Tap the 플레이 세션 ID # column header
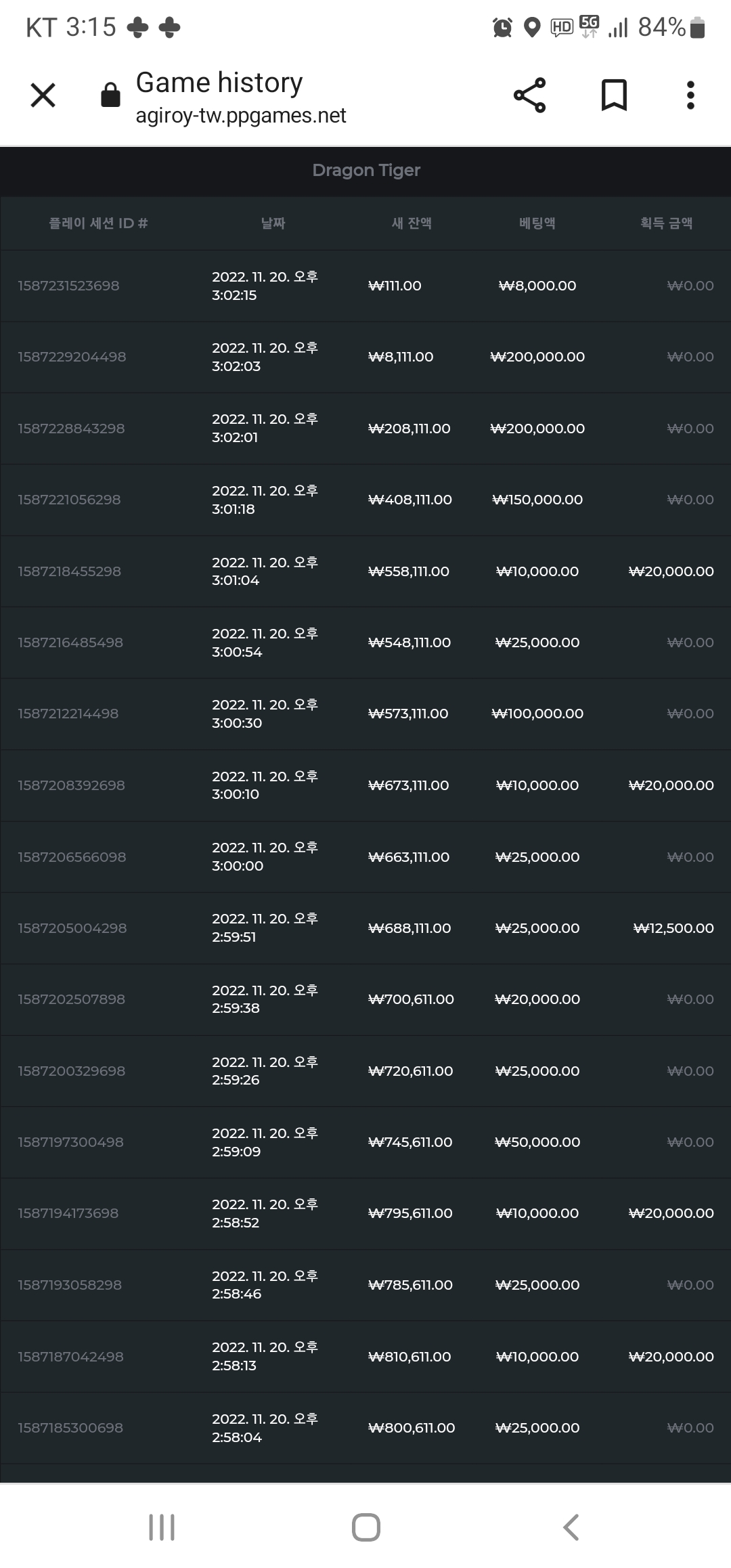Image resolution: width=731 pixels, height=1568 pixels. [x=98, y=223]
